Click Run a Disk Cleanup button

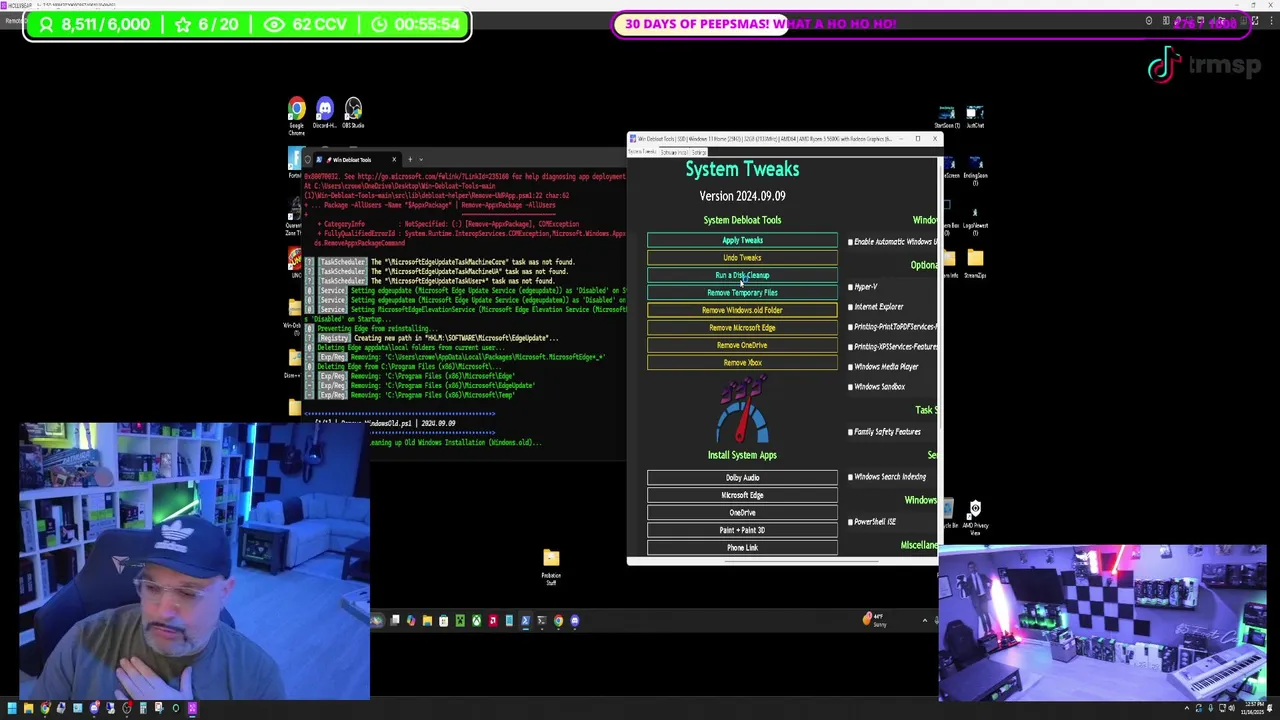[742, 275]
